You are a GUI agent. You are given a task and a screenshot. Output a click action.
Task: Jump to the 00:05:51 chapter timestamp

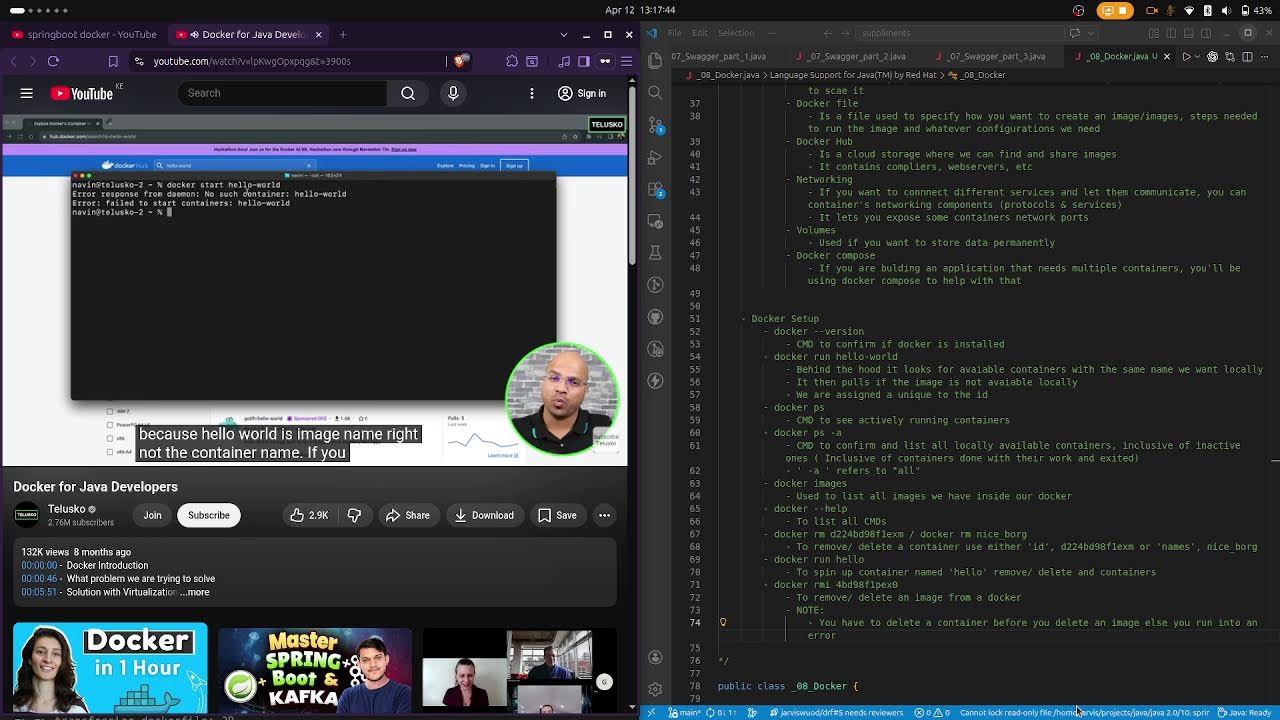[40, 592]
